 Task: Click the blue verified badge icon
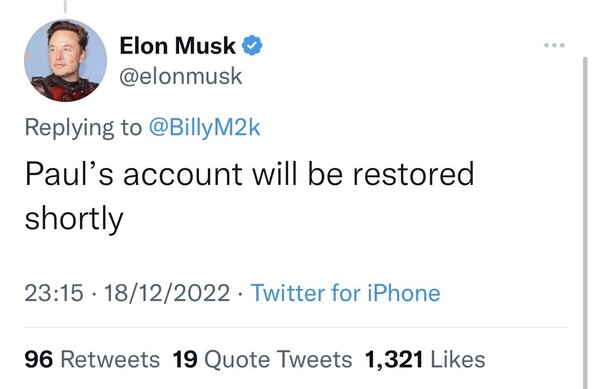[252, 45]
